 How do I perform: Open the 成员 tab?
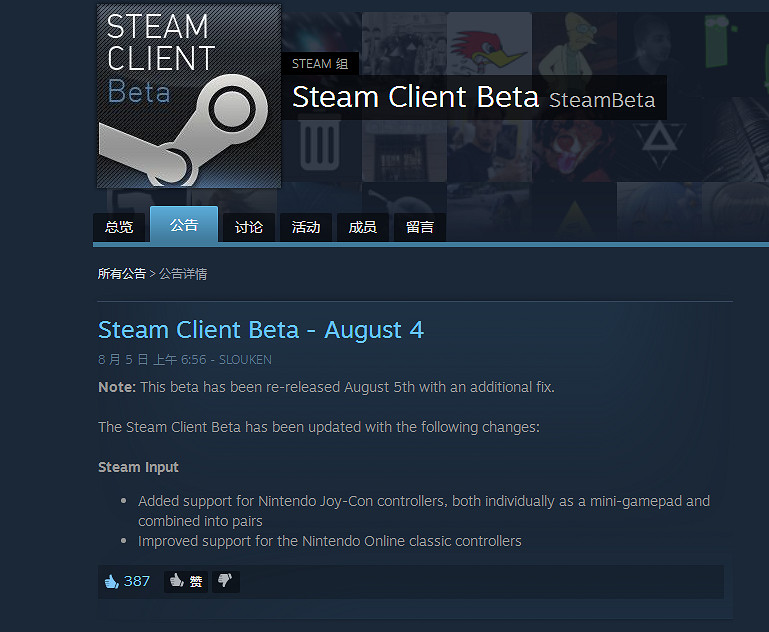(x=363, y=227)
